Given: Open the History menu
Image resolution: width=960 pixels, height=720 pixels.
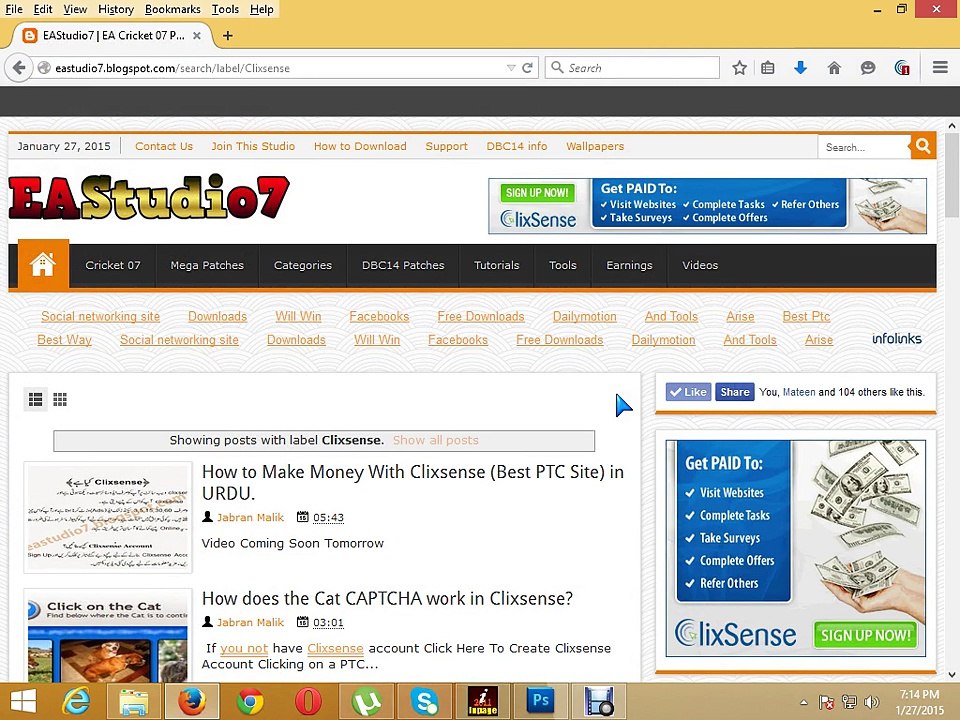Looking at the screenshot, I should pyautogui.click(x=116, y=9).
